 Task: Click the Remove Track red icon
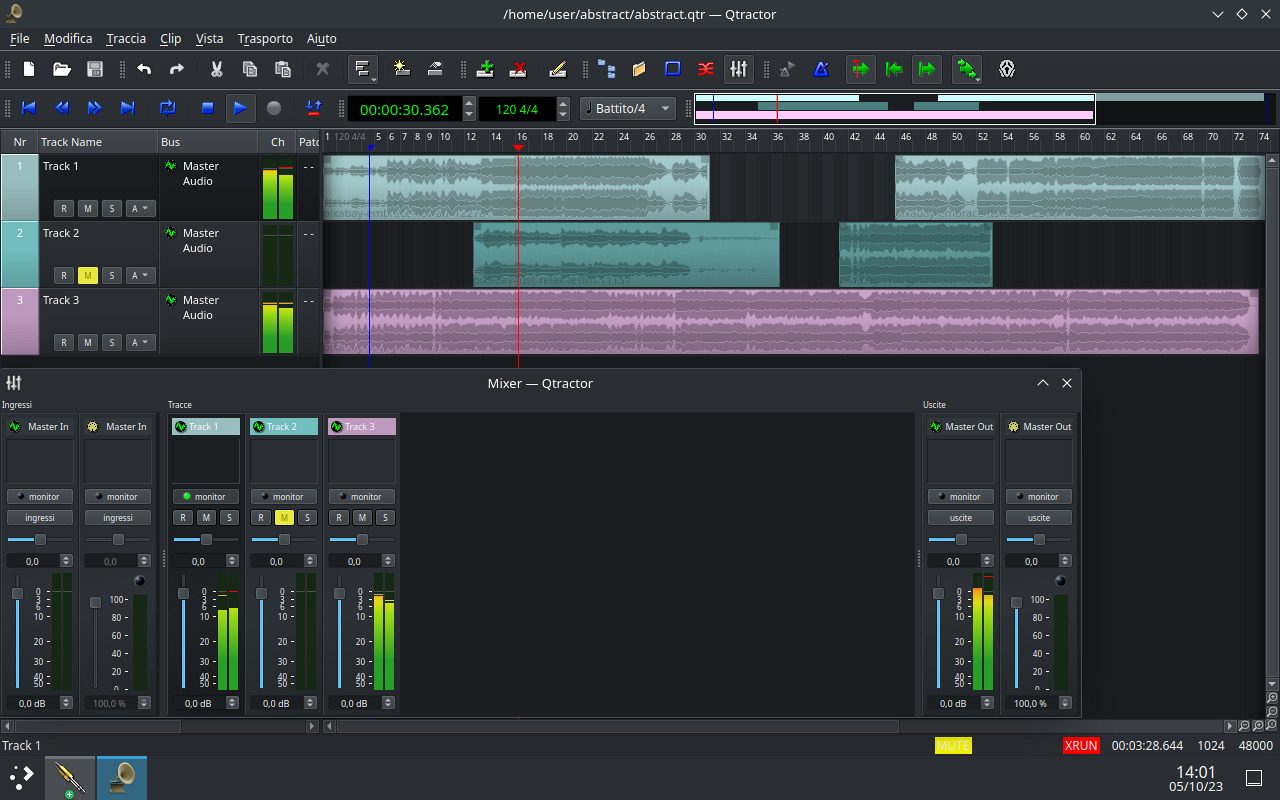[518, 69]
